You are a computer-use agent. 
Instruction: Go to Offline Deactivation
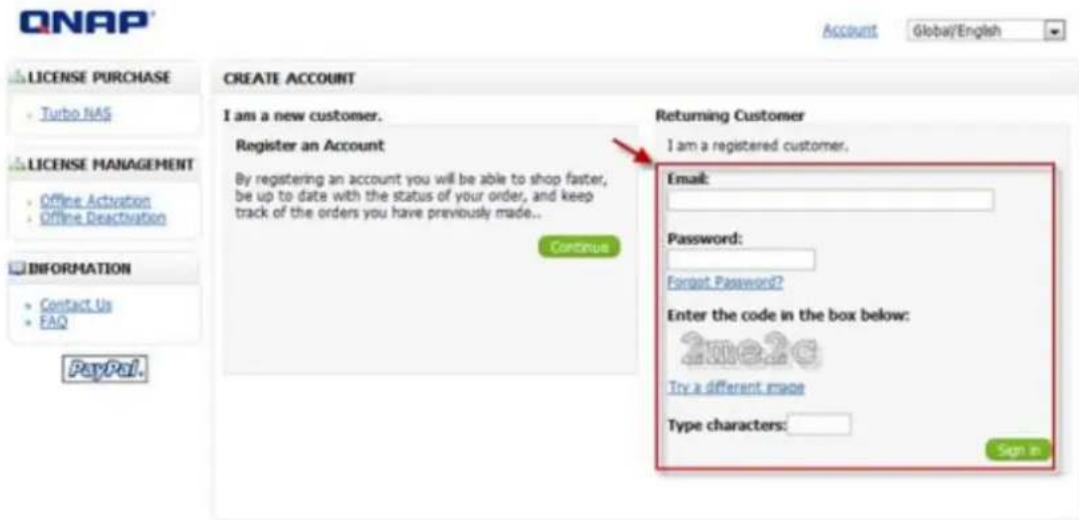click(x=103, y=218)
